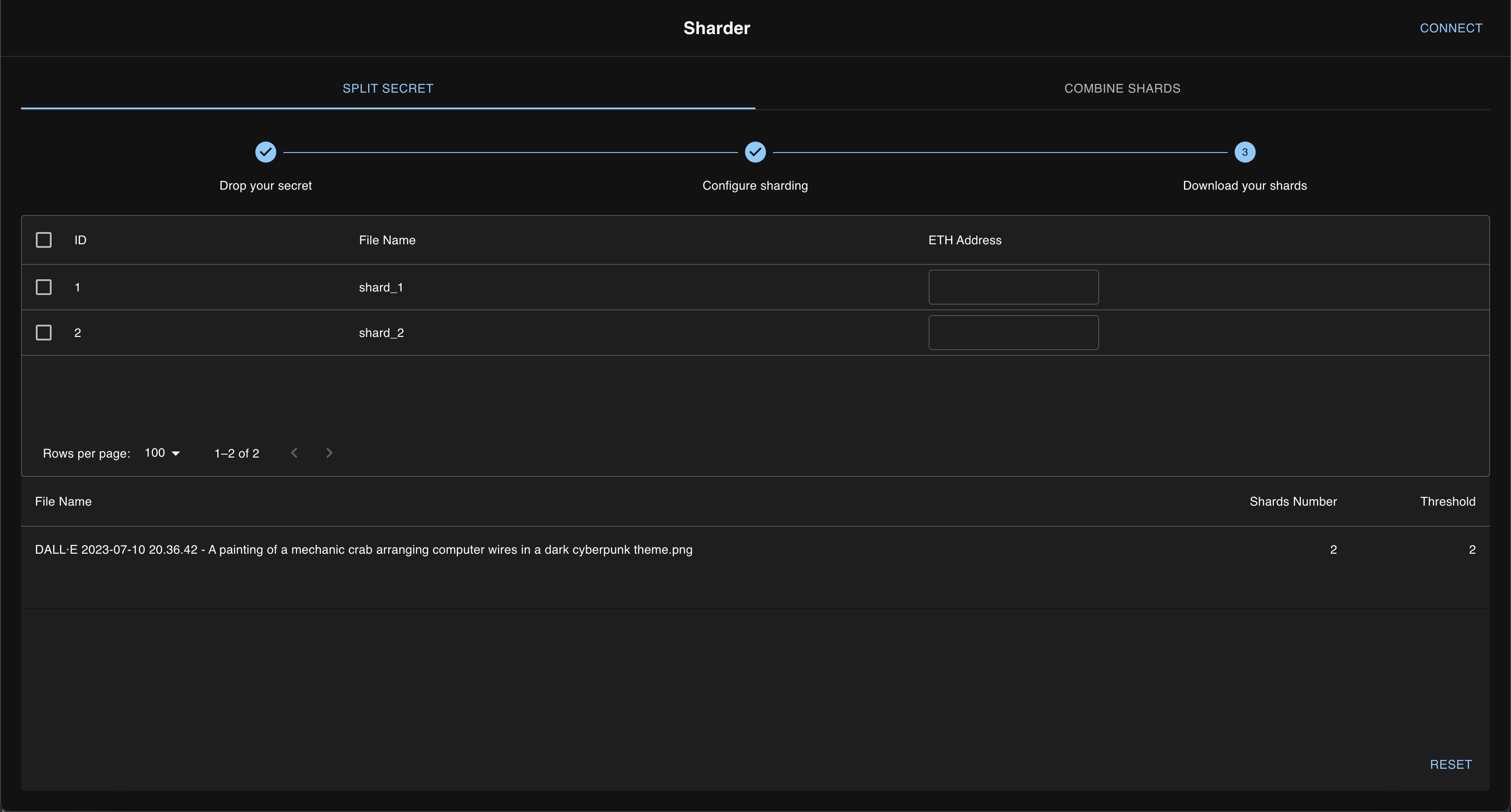Click the shard_2 file name cell
Screen dimensions: 1511x812
[381, 333]
